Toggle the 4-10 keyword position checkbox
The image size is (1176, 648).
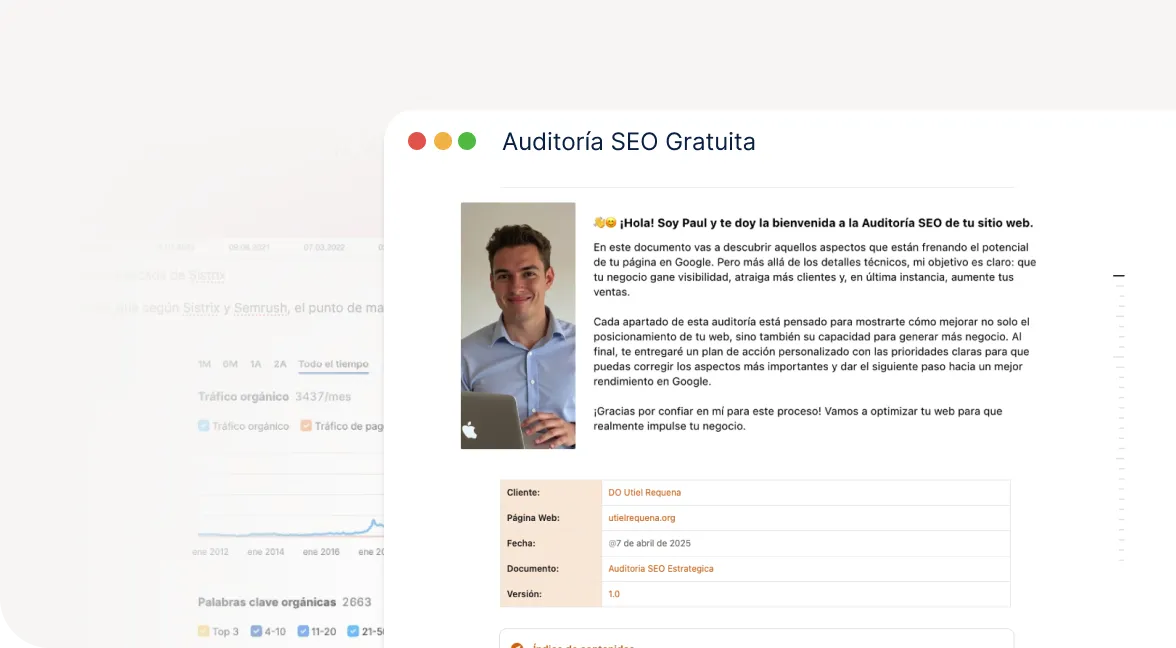(x=257, y=632)
